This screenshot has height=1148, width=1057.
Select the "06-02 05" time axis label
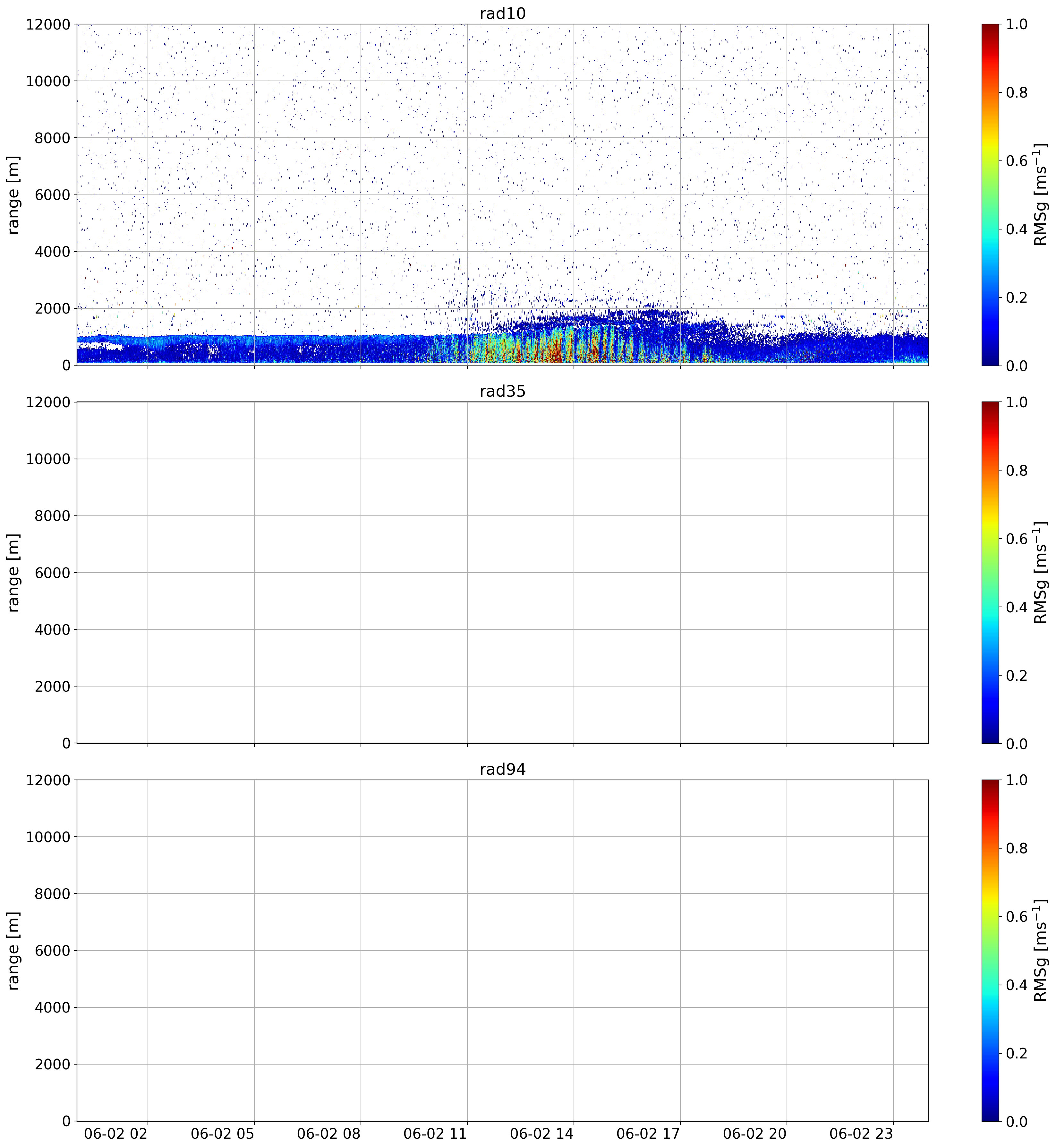[222, 1134]
